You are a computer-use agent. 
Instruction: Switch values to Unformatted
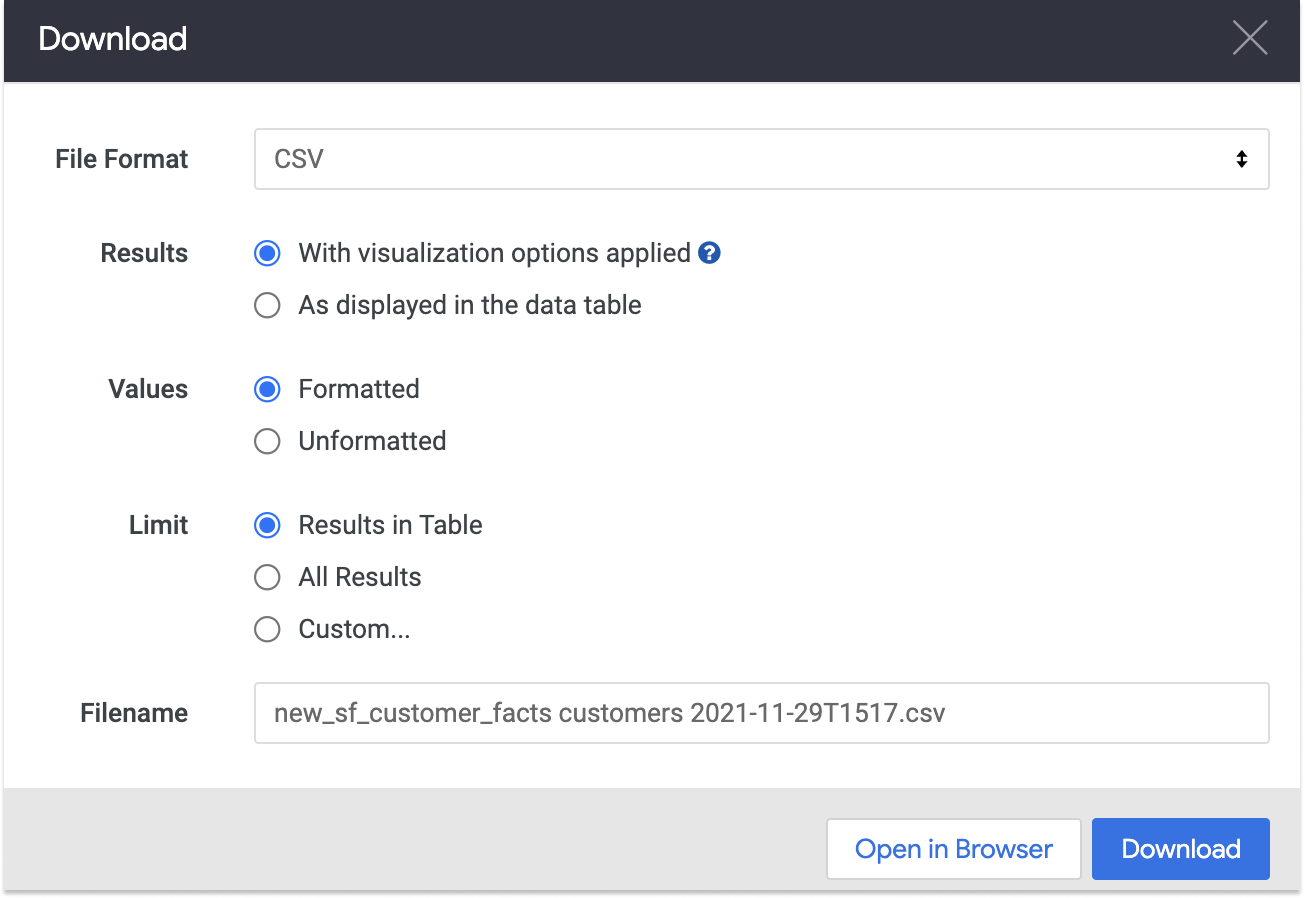tap(267, 442)
